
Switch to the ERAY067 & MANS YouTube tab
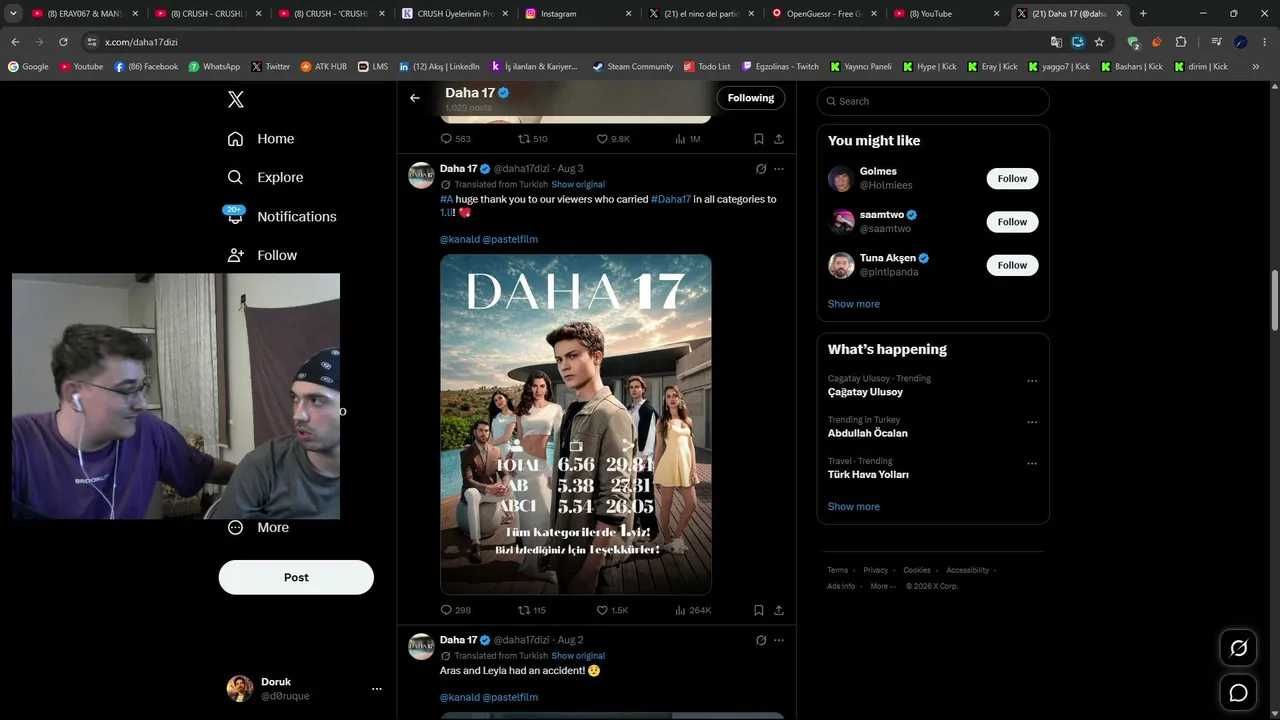point(83,14)
